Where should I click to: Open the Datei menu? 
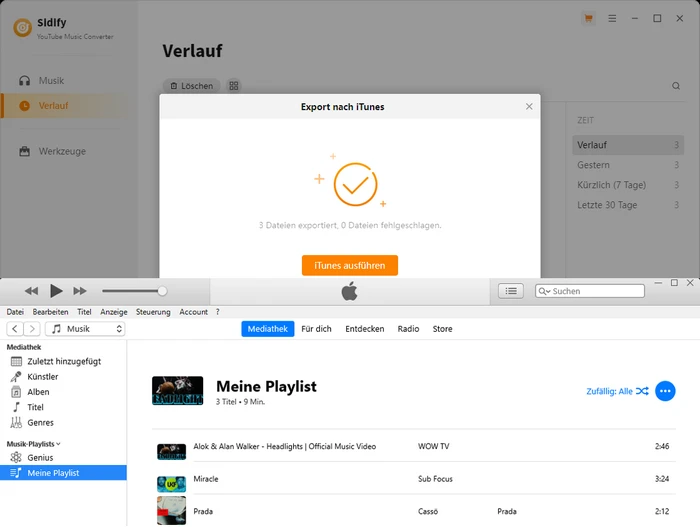[15, 312]
